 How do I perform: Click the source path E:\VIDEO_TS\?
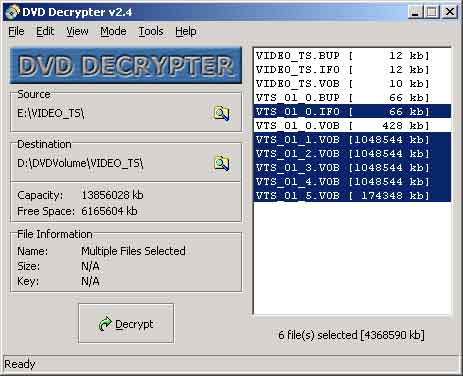click(51, 114)
